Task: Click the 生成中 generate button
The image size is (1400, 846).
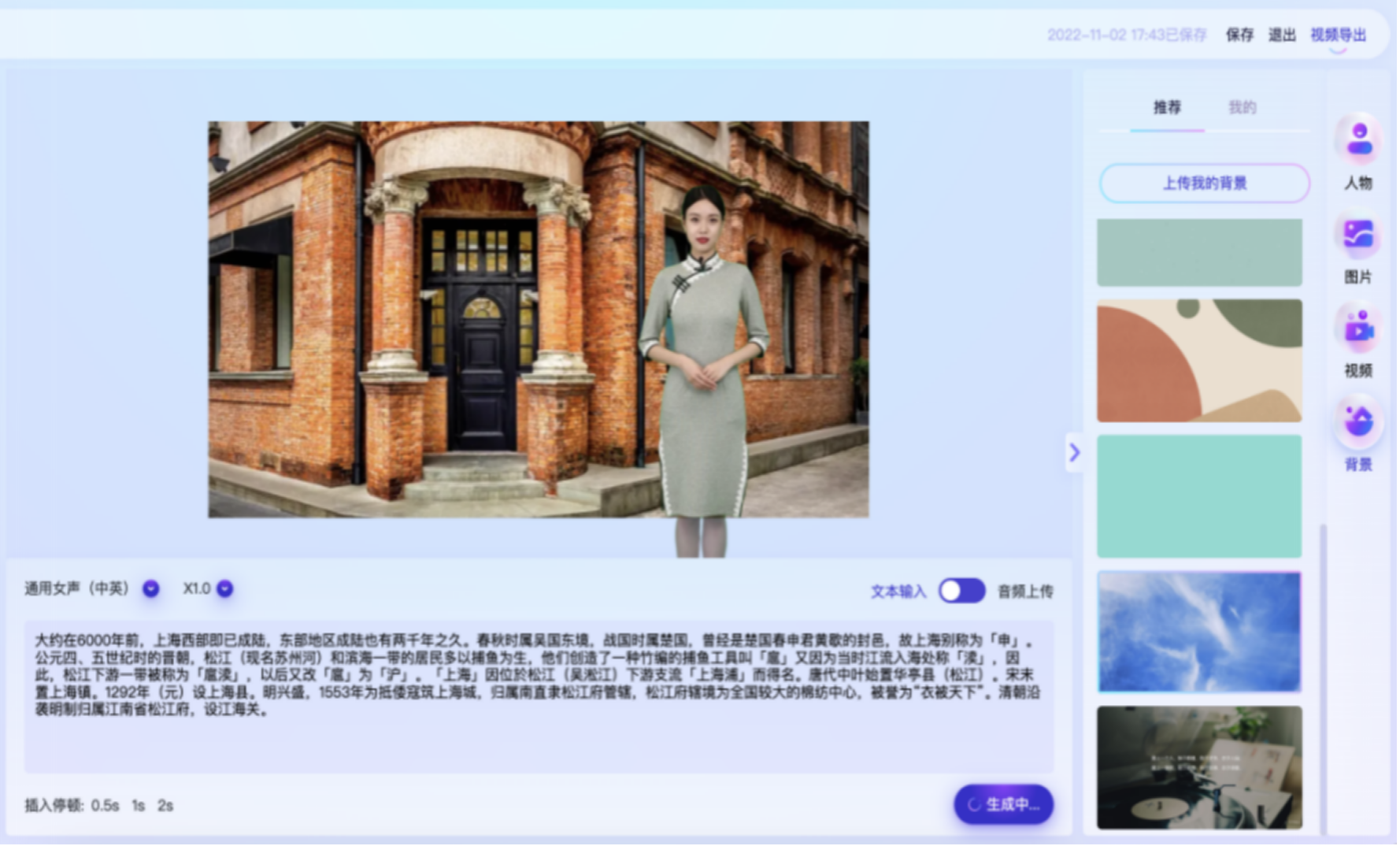Action: (x=1003, y=804)
